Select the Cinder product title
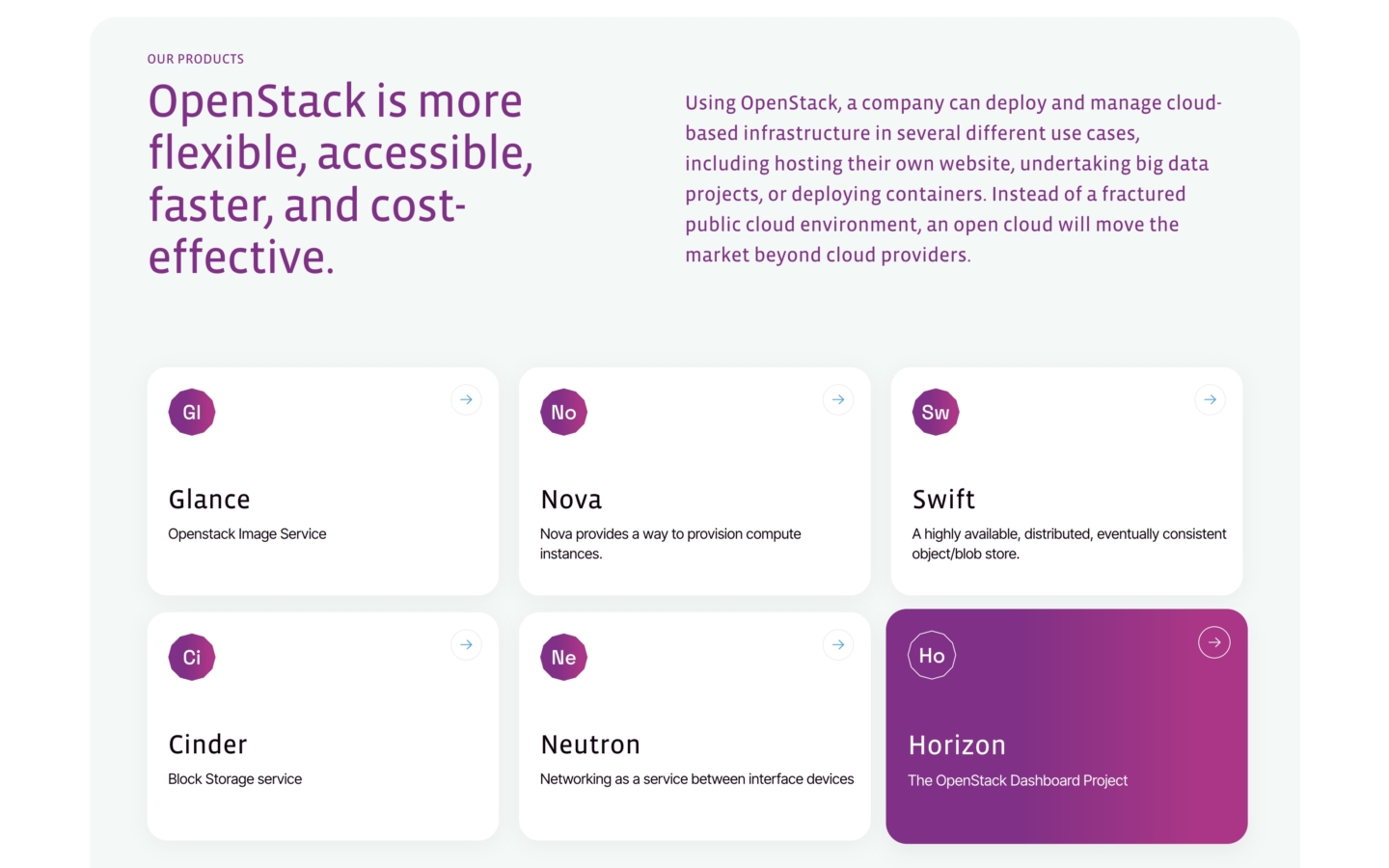This screenshot has height=868, width=1389. [207, 745]
